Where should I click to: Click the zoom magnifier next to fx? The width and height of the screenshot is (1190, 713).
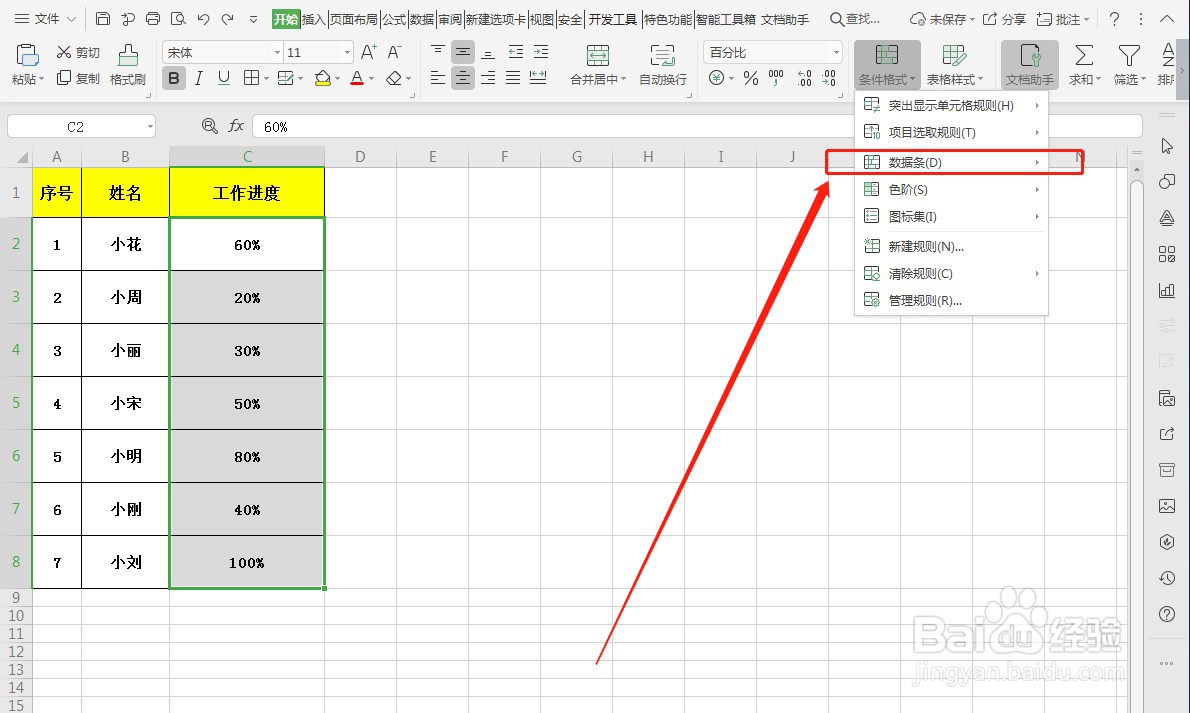(209, 126)
